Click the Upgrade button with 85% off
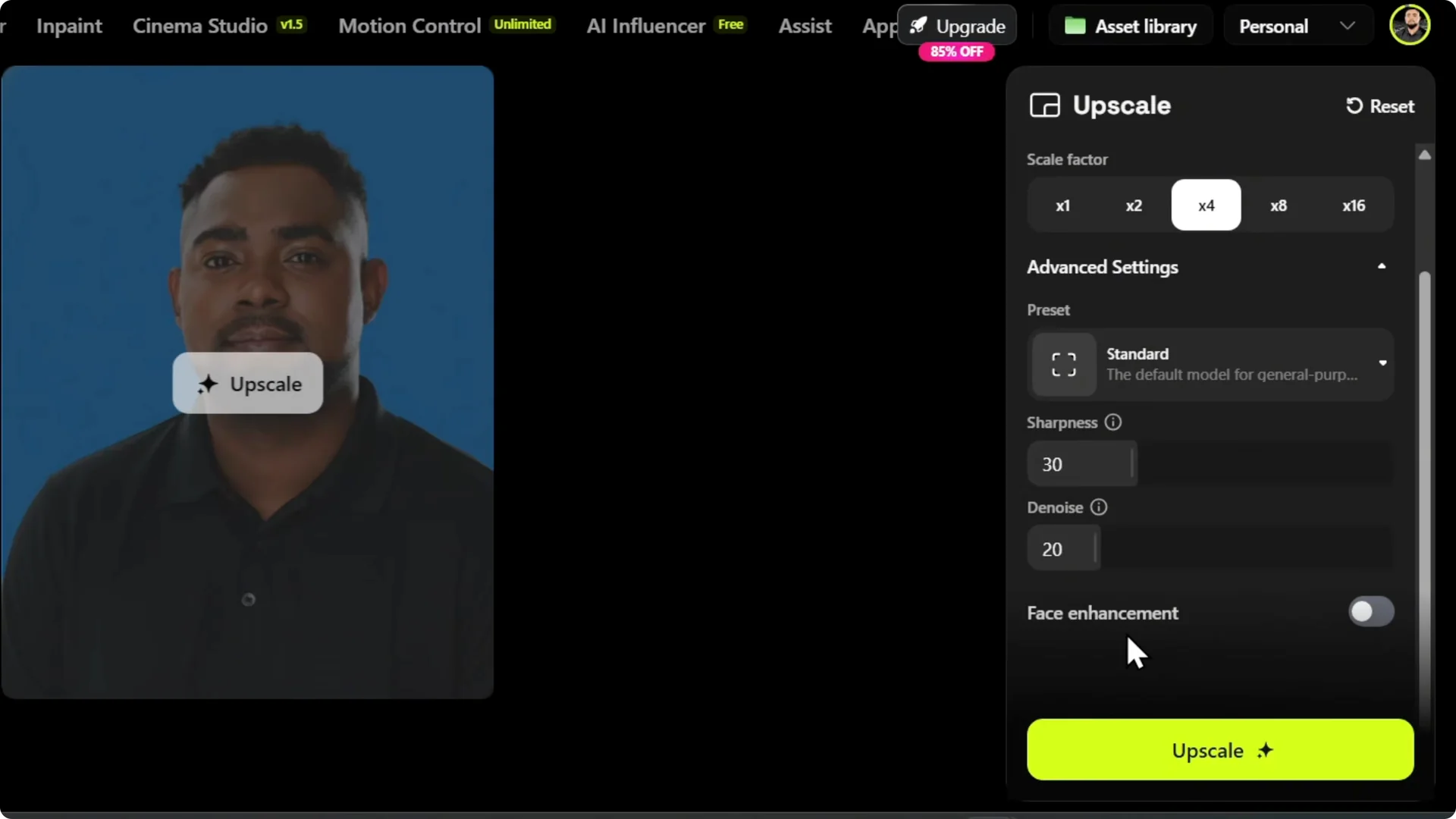 pyautogui.click(x=958, y=25)
